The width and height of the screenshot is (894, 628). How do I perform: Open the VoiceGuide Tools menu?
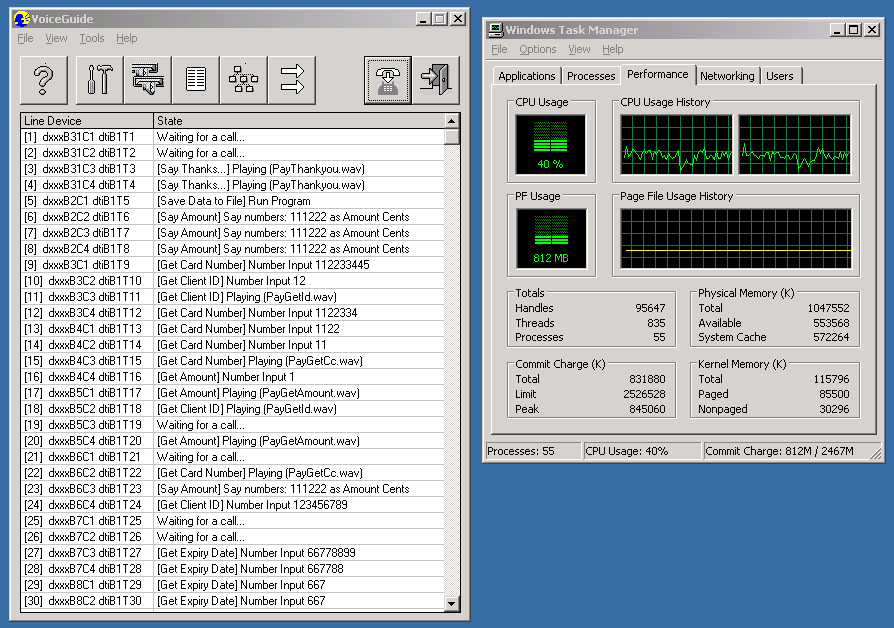point(92,38)
